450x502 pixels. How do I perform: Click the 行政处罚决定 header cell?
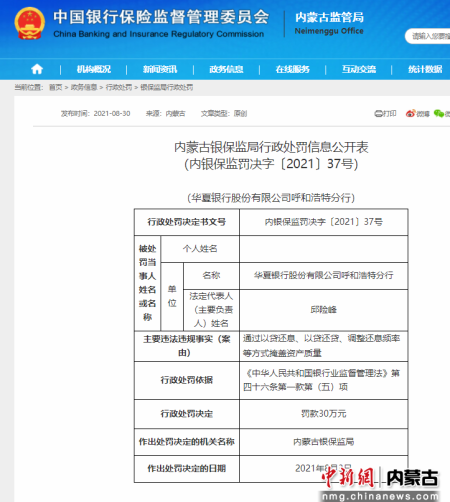[187, 414]
